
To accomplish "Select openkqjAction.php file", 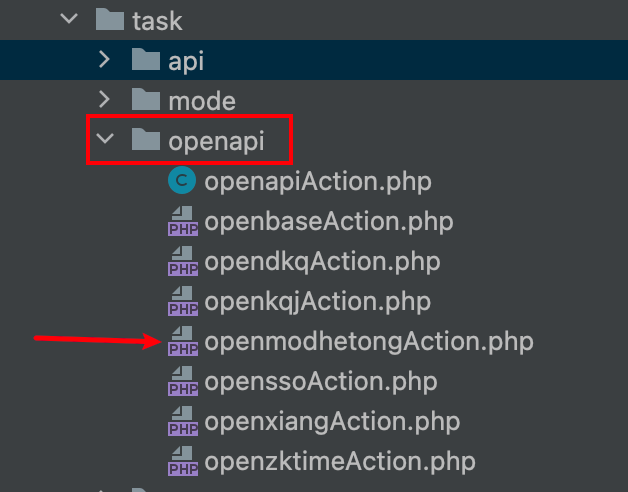I will [318, 302].
